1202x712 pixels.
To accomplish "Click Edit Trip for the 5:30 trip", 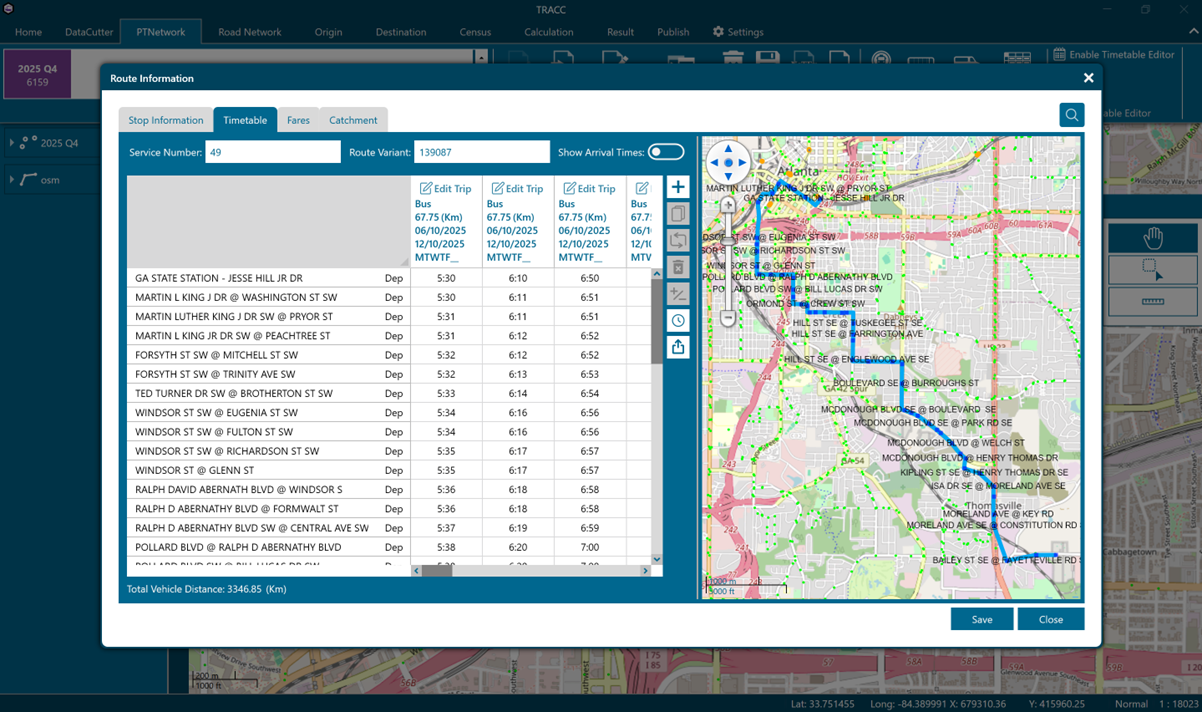I will tap(446, 188).
